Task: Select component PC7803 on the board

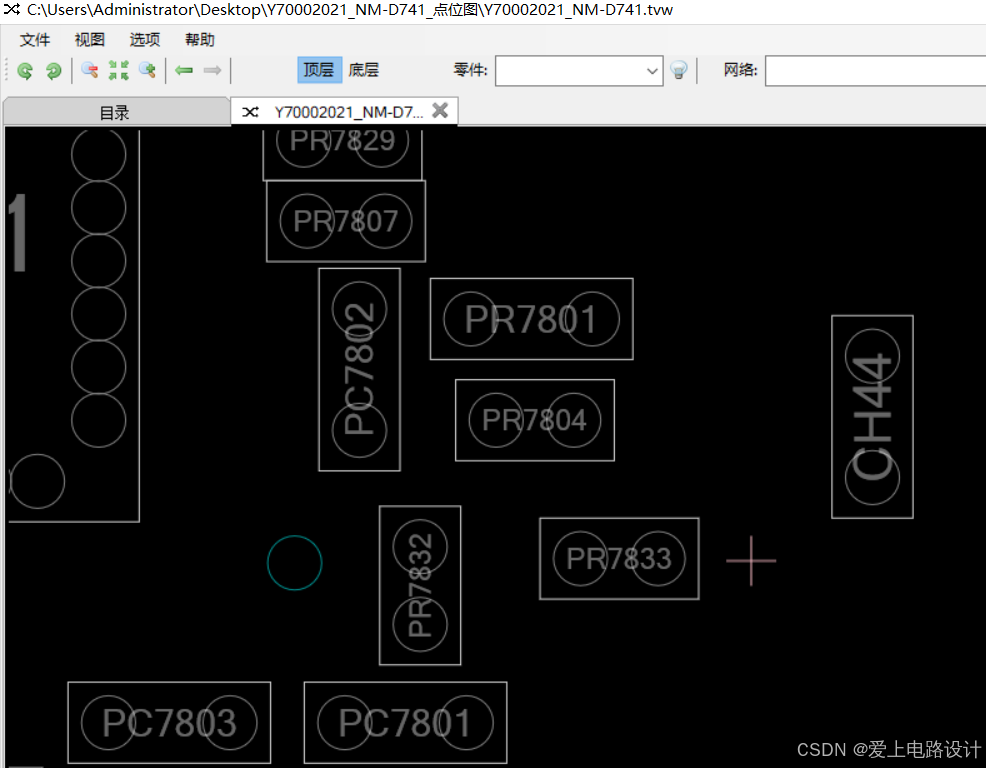Action: (169, 723)
